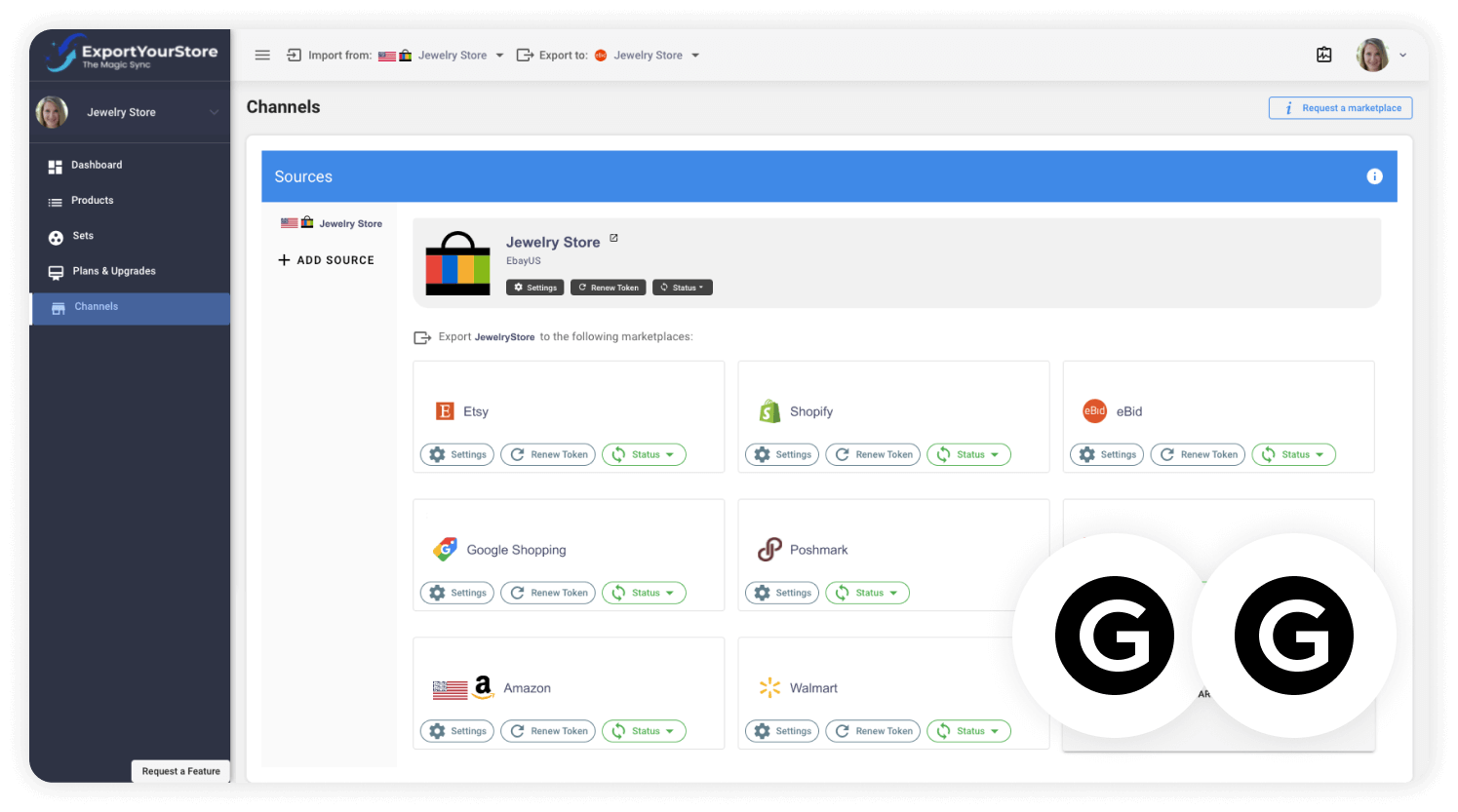Open Shopify Settings
1458x812 pixels.
point(782,454)
